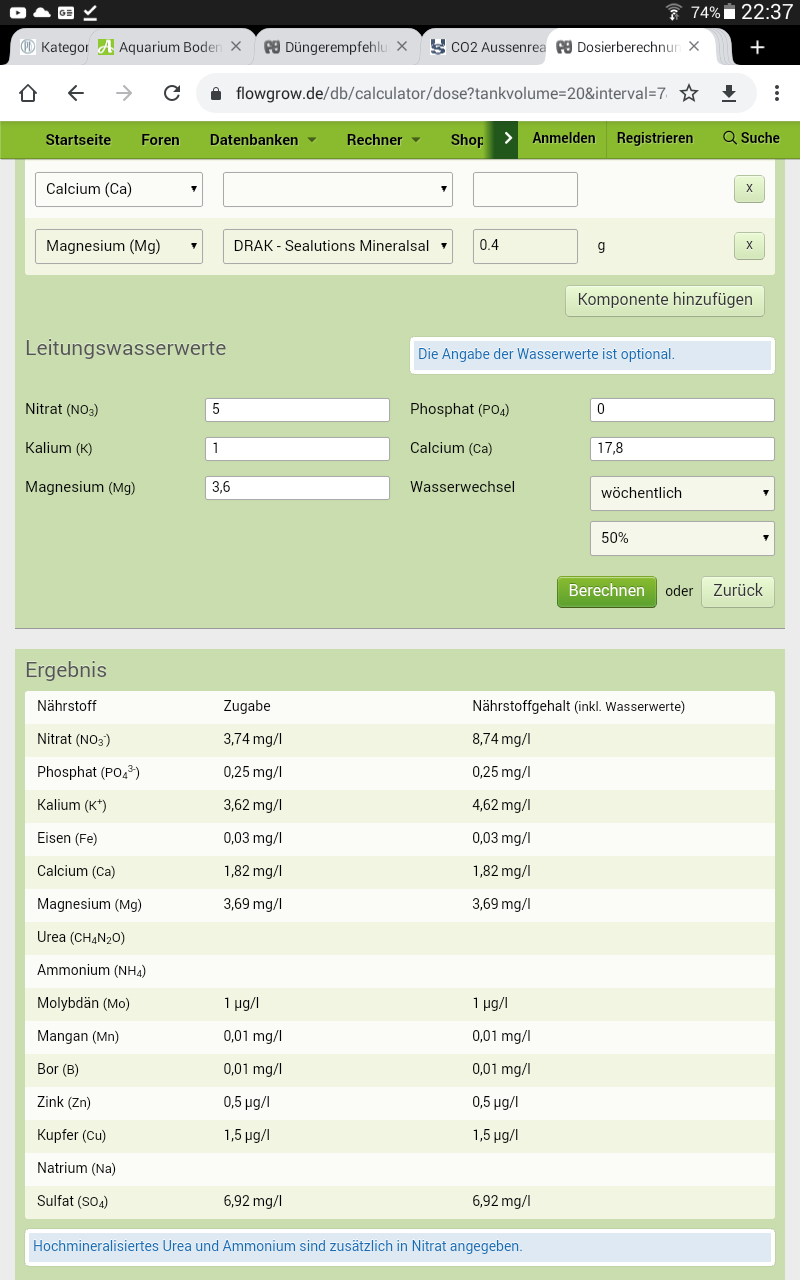
Task: Close the Aquarium Boden tab
Action: coord(236,47)
